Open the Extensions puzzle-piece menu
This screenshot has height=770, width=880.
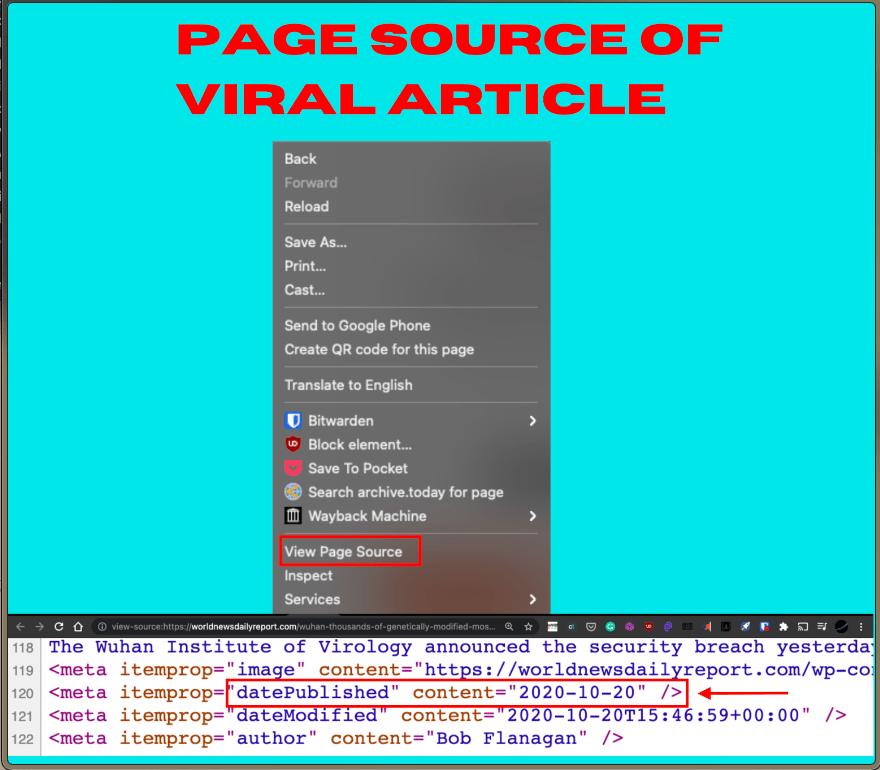point(783,626)
